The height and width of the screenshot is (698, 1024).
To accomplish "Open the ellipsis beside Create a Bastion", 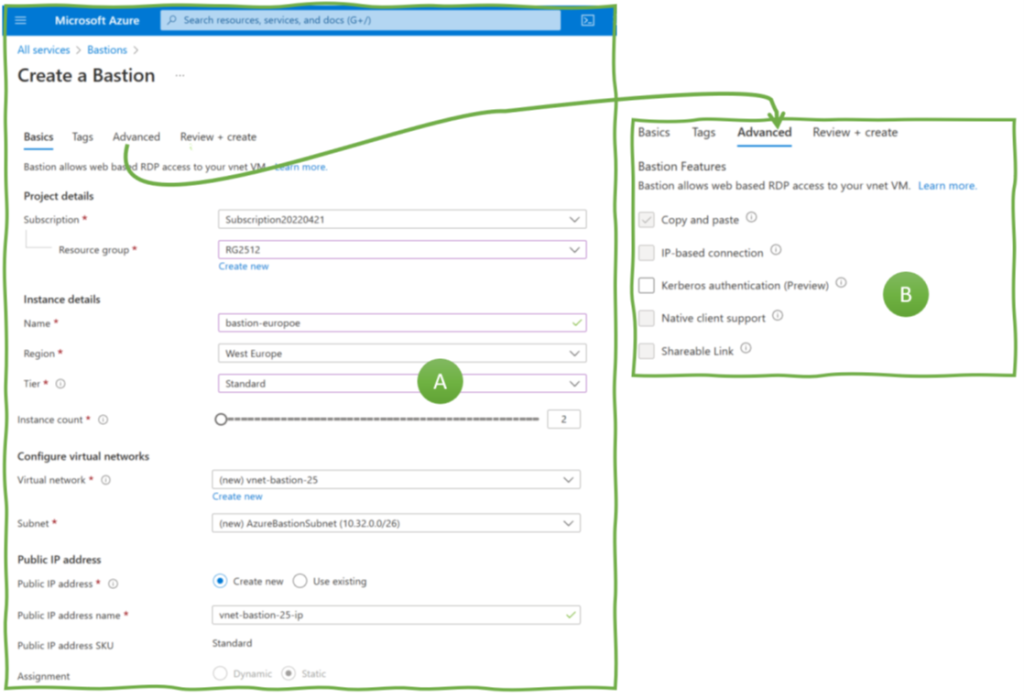I will [x=180, y=76].
